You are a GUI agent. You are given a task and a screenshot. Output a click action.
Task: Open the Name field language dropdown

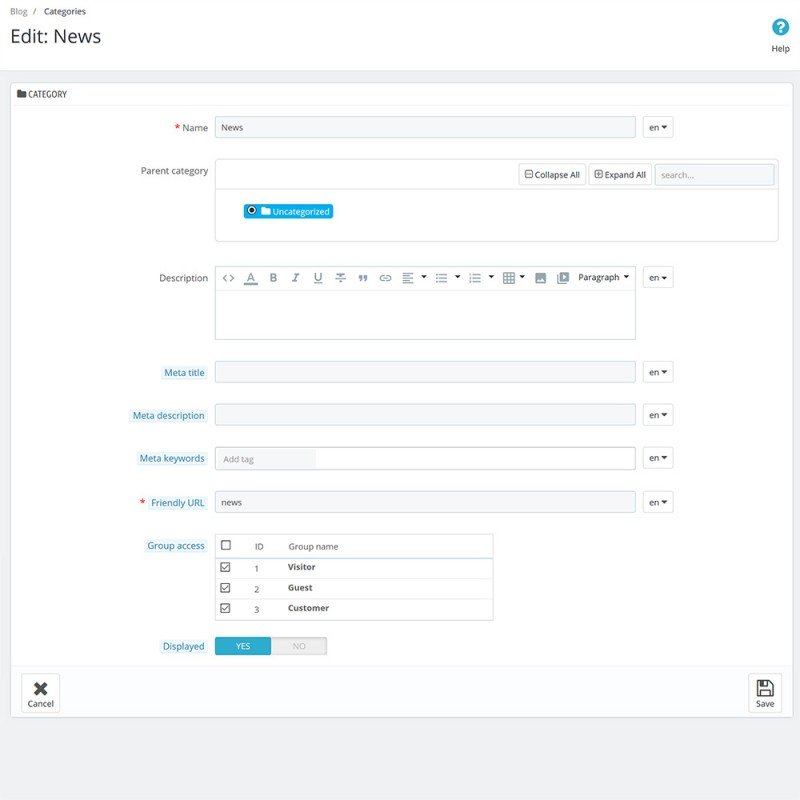pos(658,127)
